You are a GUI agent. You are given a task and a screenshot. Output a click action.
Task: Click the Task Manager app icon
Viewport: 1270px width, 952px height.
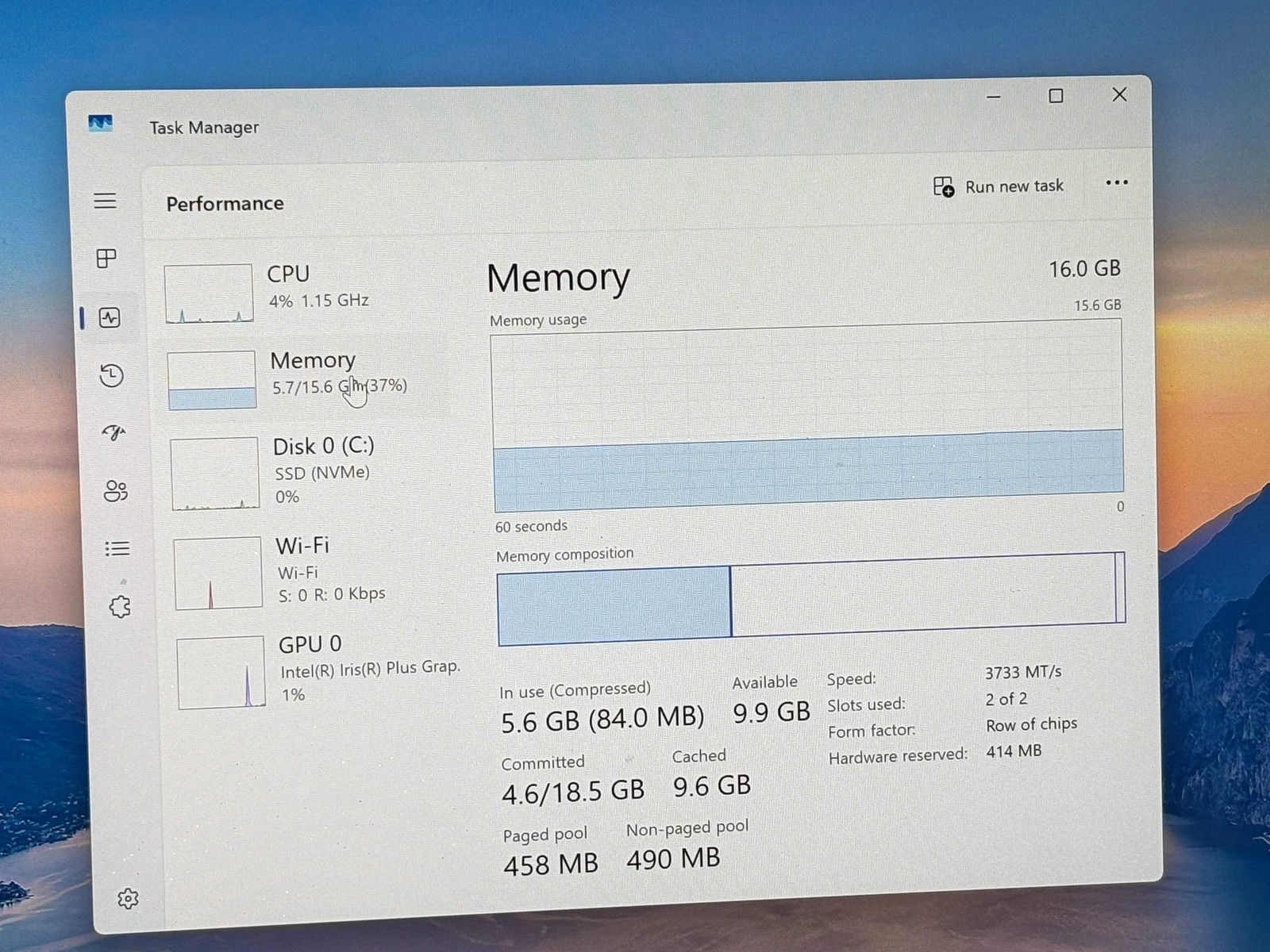tap(100, 123)
